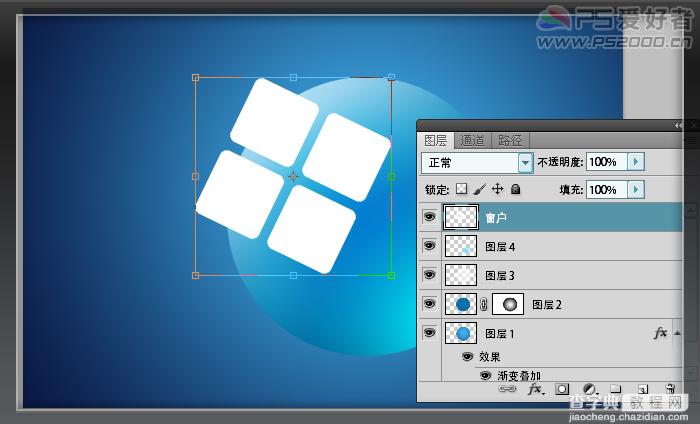The height and width of the screenshot is (424, 700).
Task: Open the add layer style fx button
Action: click(535, 389)
